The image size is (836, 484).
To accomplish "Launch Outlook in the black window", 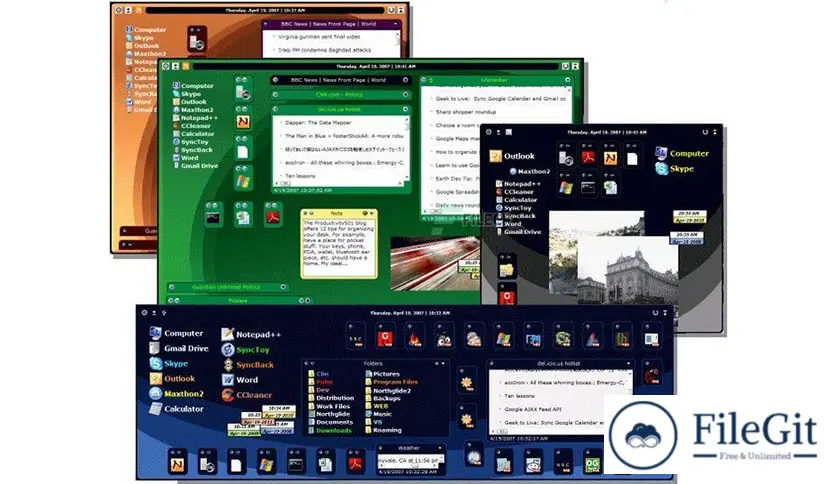I will click(512, 156).
